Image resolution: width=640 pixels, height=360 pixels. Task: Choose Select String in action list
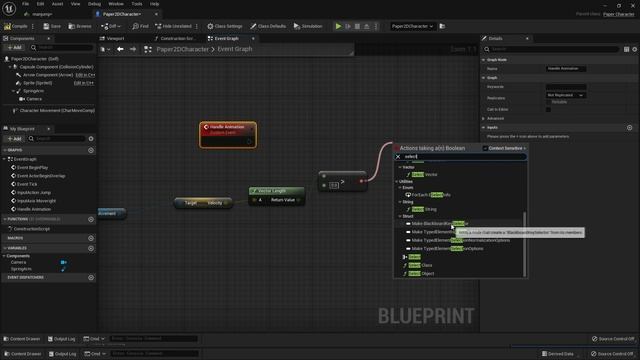click(424, 209)
